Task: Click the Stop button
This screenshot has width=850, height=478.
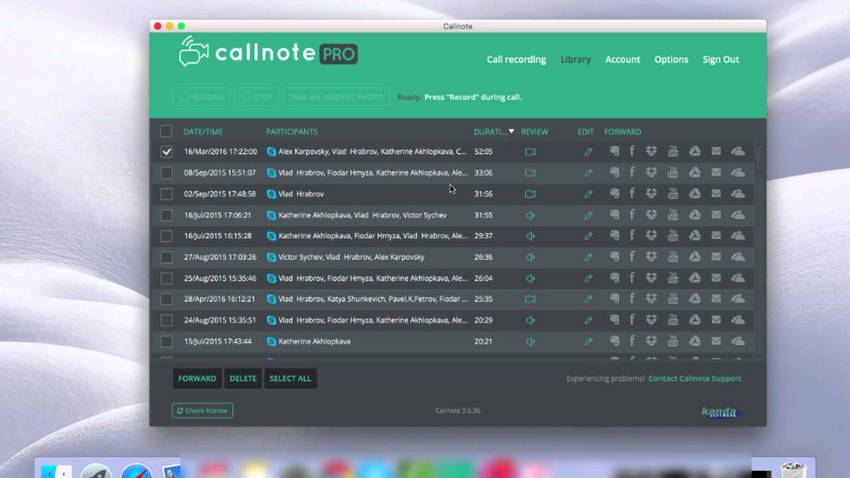Action: coord(257,97)
